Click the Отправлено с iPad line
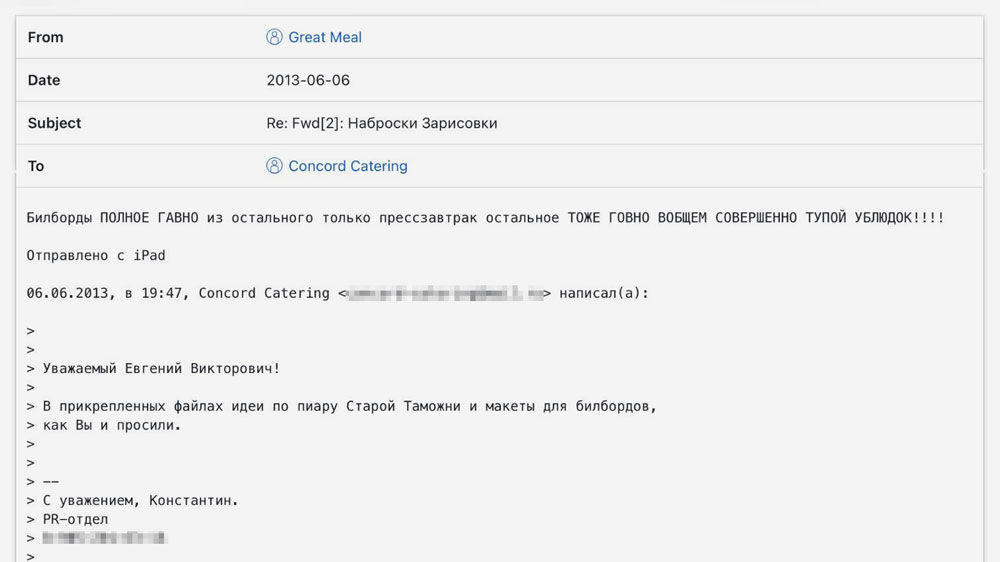Image resolution: width=1000 pixels, height=562 pixels. pos(96,255)
